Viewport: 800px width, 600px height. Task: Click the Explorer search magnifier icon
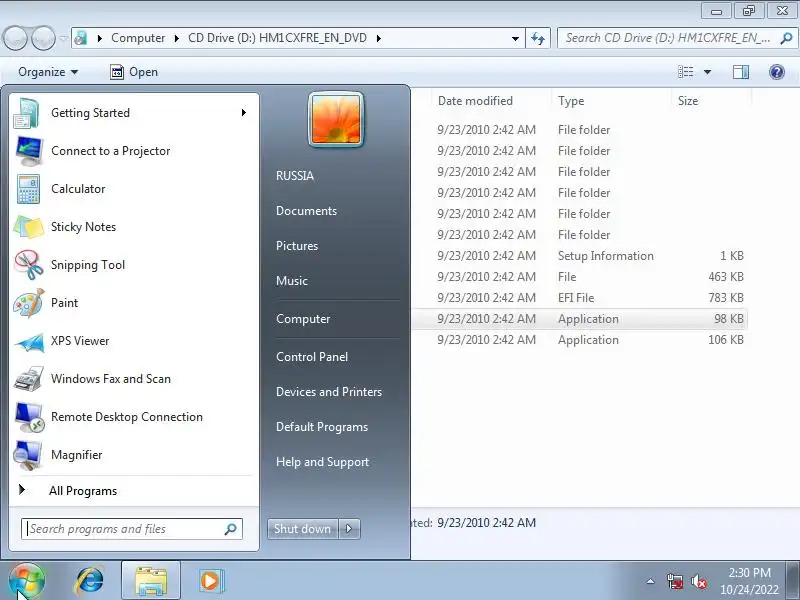click(786, 38)
